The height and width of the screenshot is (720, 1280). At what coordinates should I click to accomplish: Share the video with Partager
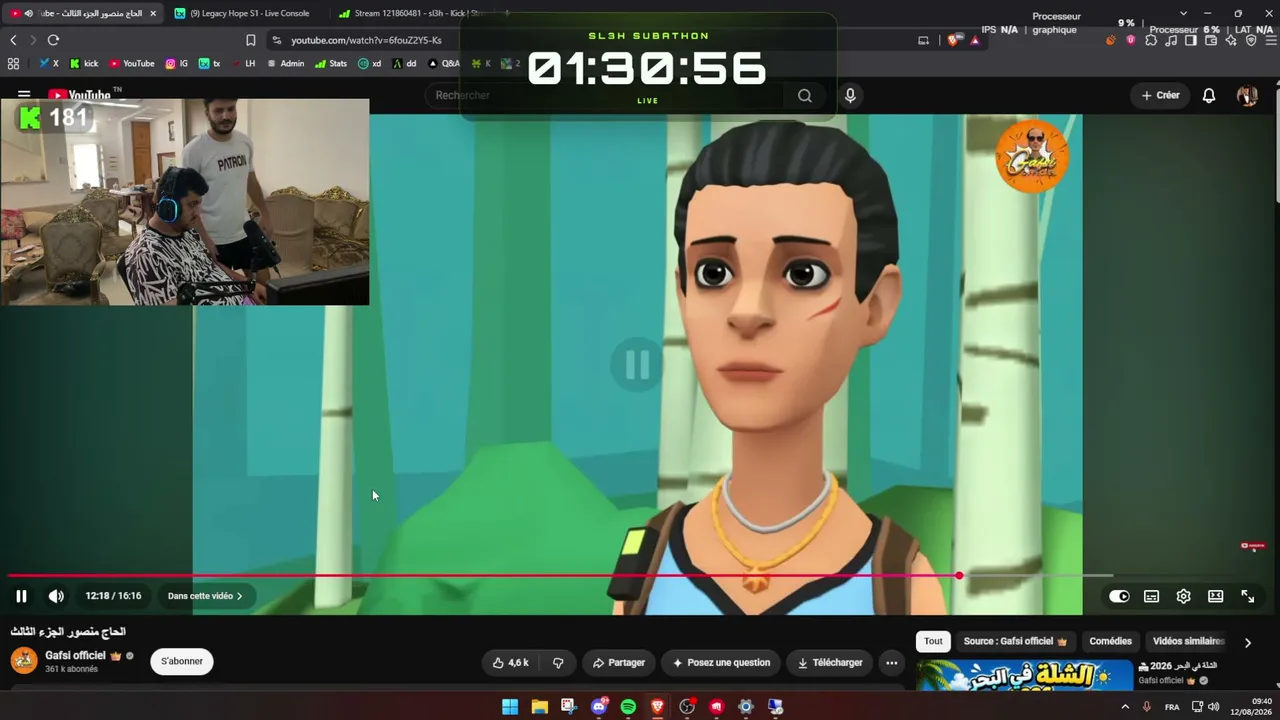pos(618,662)
